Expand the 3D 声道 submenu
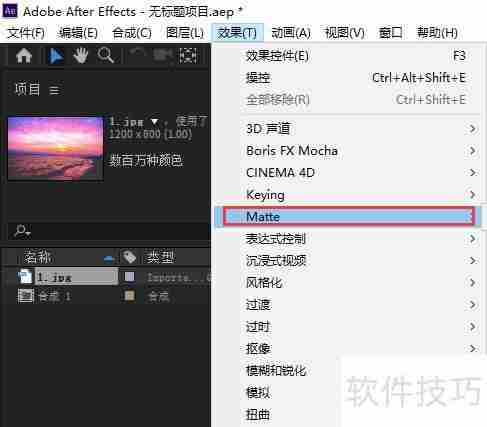The width and height of the screenshot is (487, 427). pos(347,129)
